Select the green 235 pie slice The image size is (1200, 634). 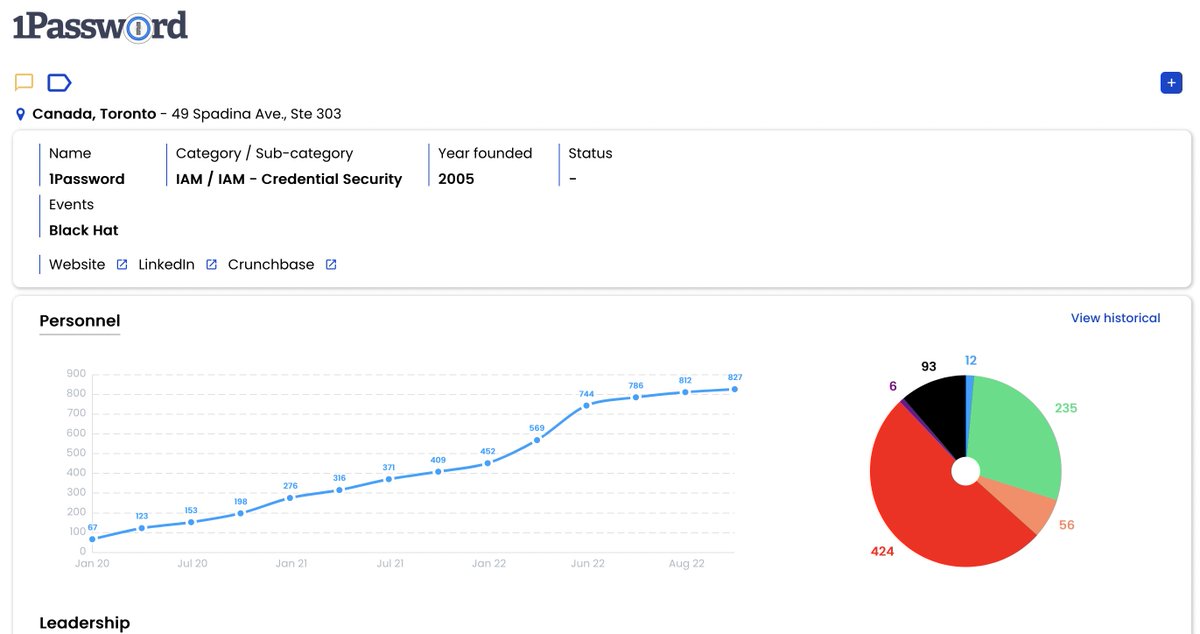point(1015,432)
